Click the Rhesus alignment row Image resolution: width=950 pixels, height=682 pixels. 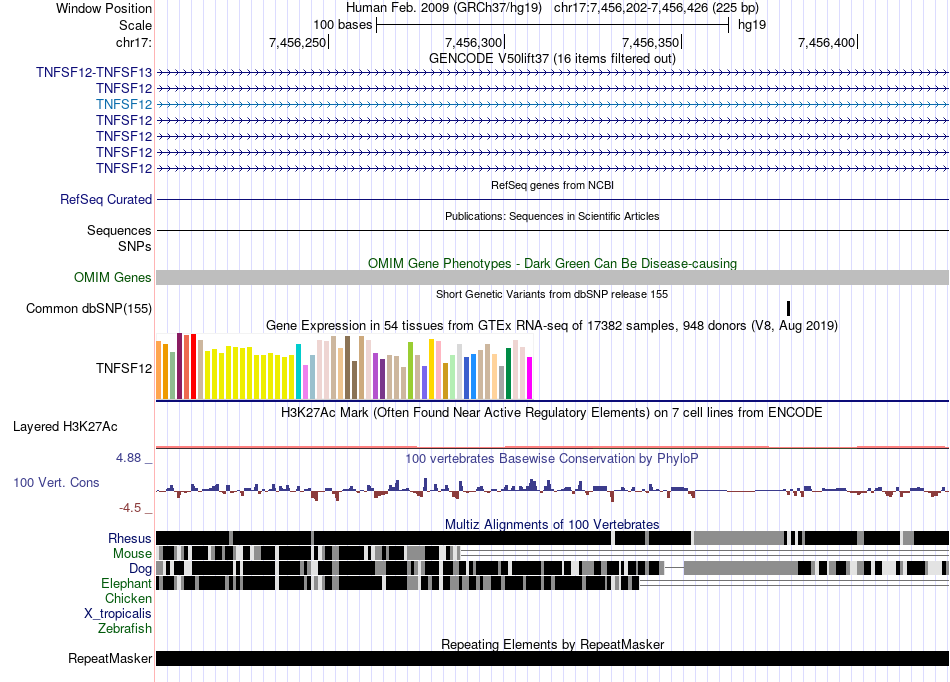pyautogui.click(x=552, y=538)
